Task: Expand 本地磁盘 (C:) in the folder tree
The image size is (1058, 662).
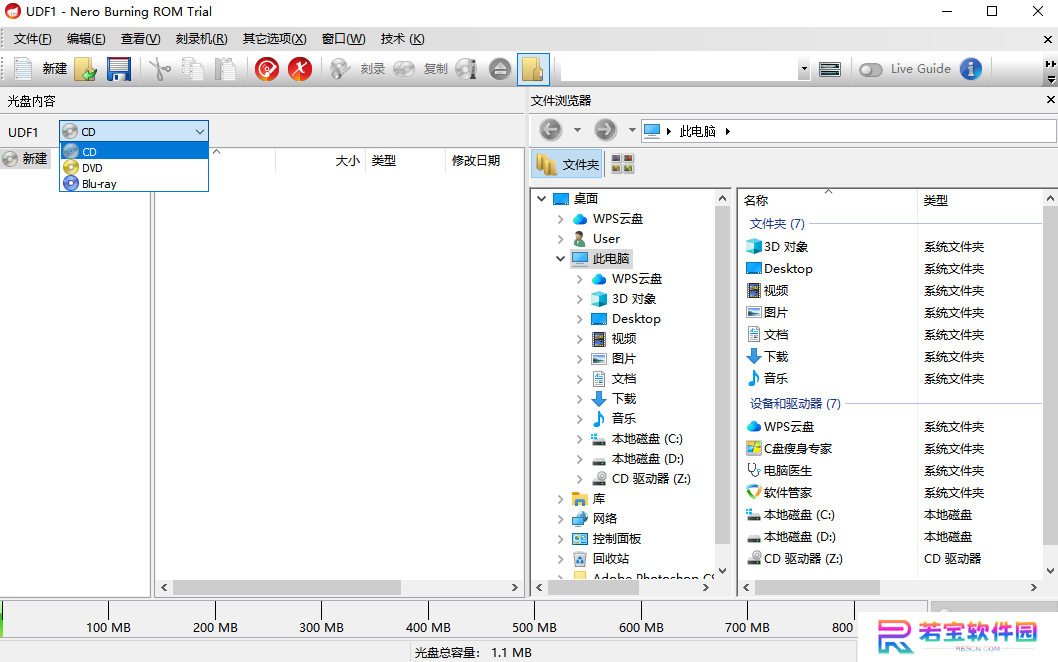Action: [x=580, y=439]
